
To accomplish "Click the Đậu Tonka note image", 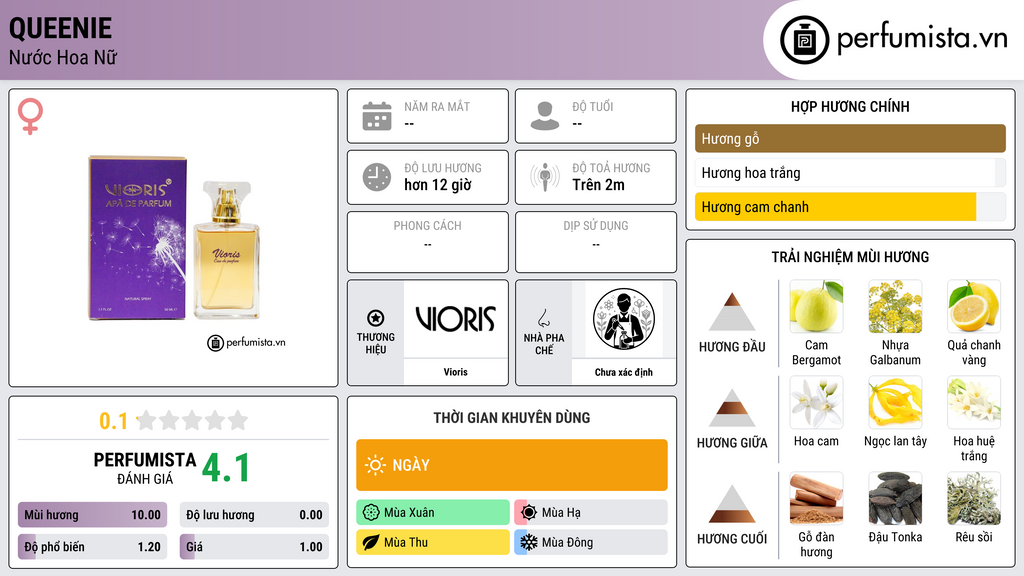I will click(895, 499).
